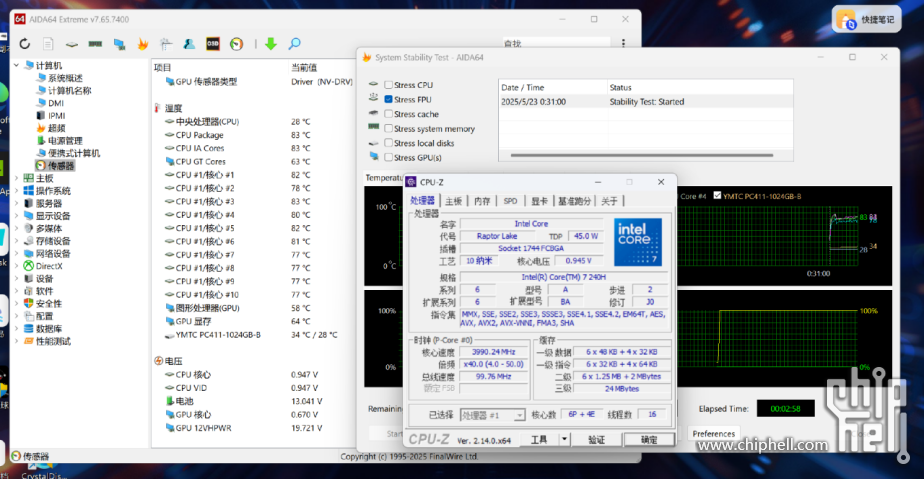Image resolution: width=924 pixels, height=480 pixels.
Task: Switch to the SPD tab in CPU-Z
Action: click(510, 201)
